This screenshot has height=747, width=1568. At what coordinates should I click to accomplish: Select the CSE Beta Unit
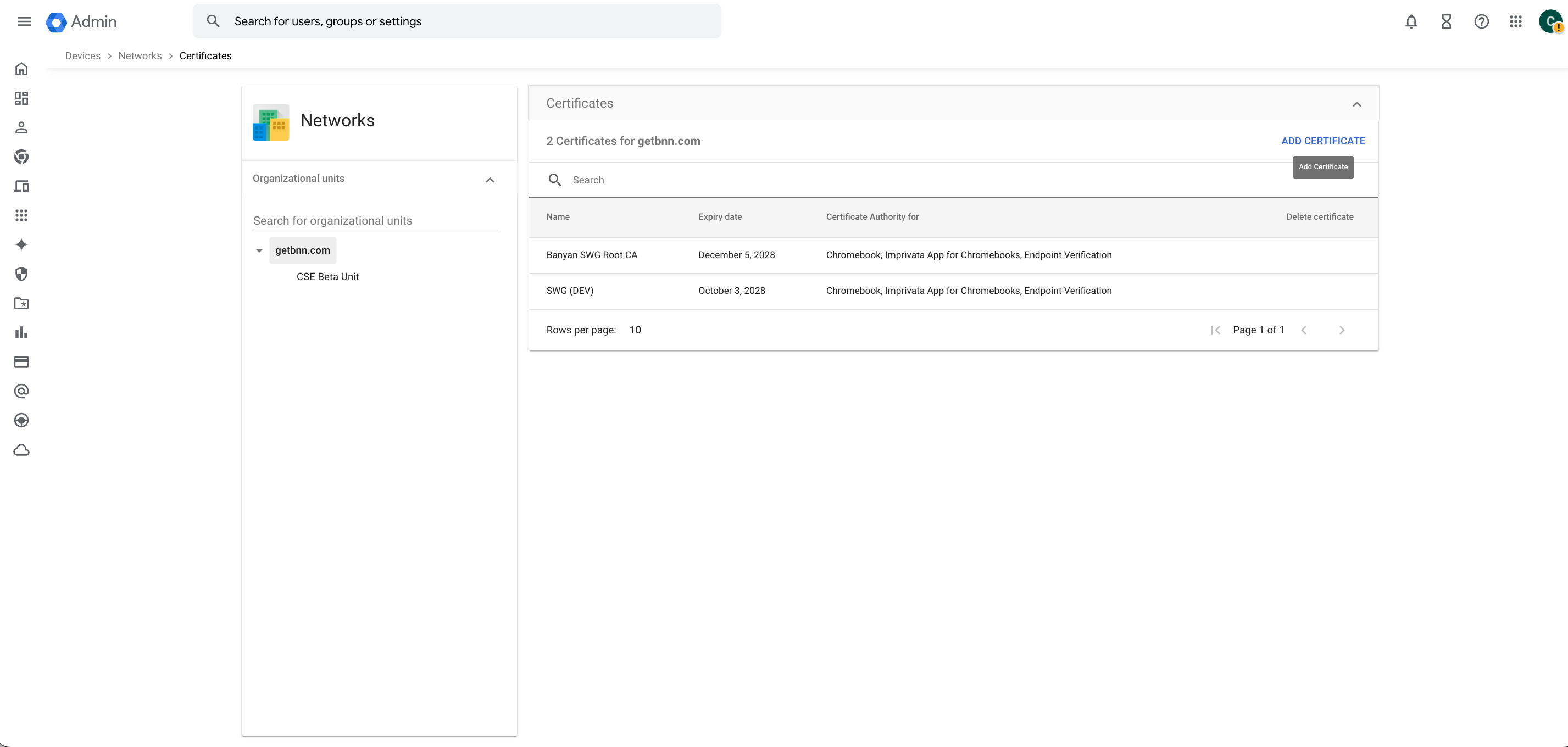[x=327, y=277]
